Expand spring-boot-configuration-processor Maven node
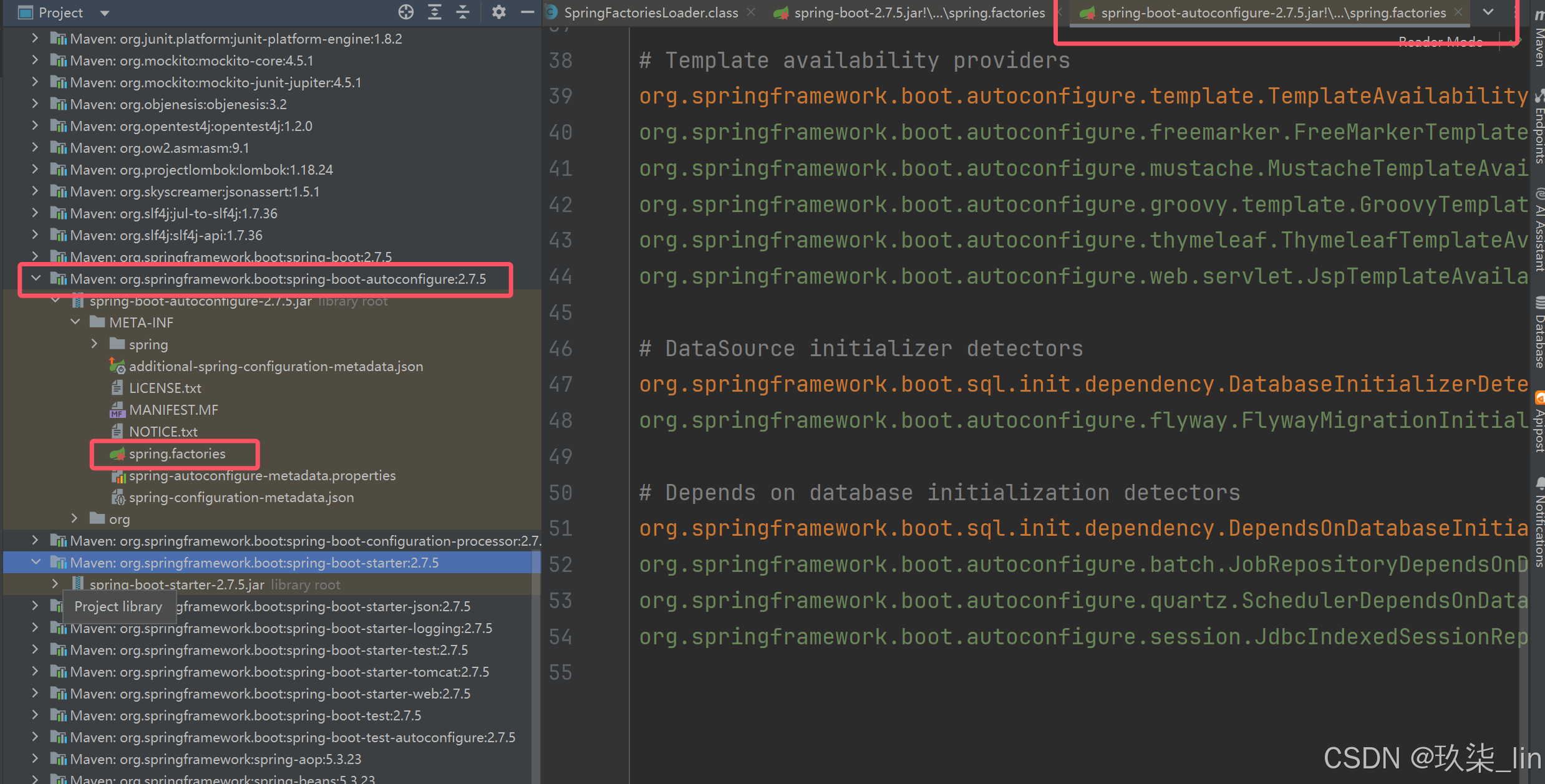The image size is (1545, 784). click(x=36, y=540)
